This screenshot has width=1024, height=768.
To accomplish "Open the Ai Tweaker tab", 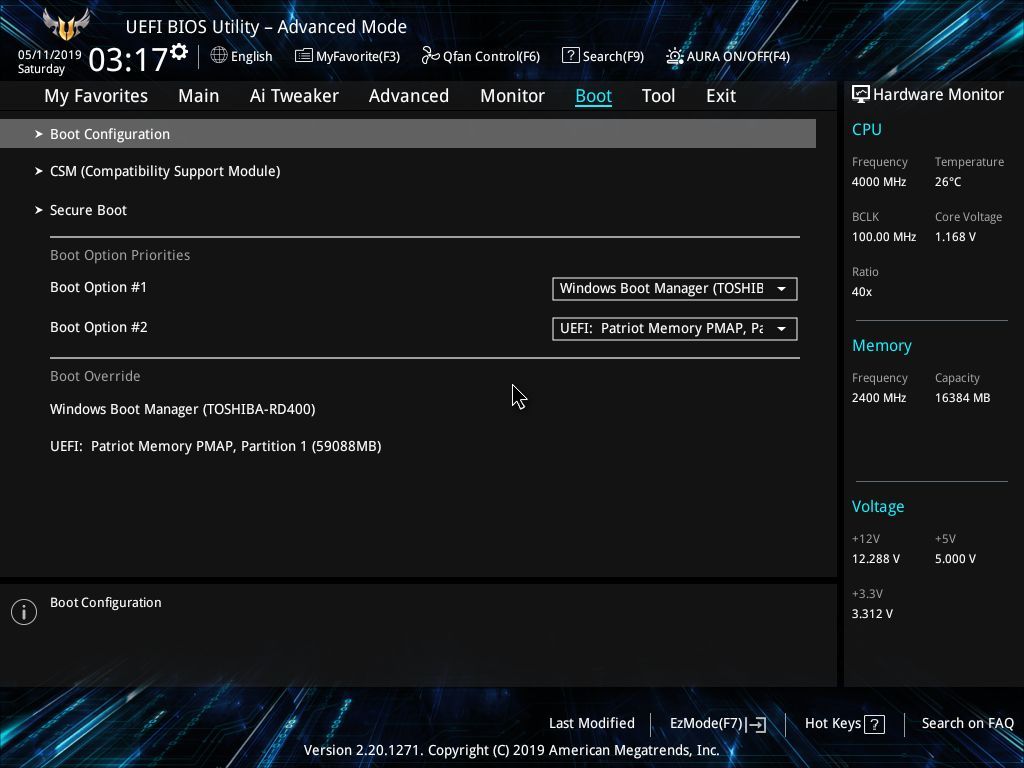I will tap(294, 96).
